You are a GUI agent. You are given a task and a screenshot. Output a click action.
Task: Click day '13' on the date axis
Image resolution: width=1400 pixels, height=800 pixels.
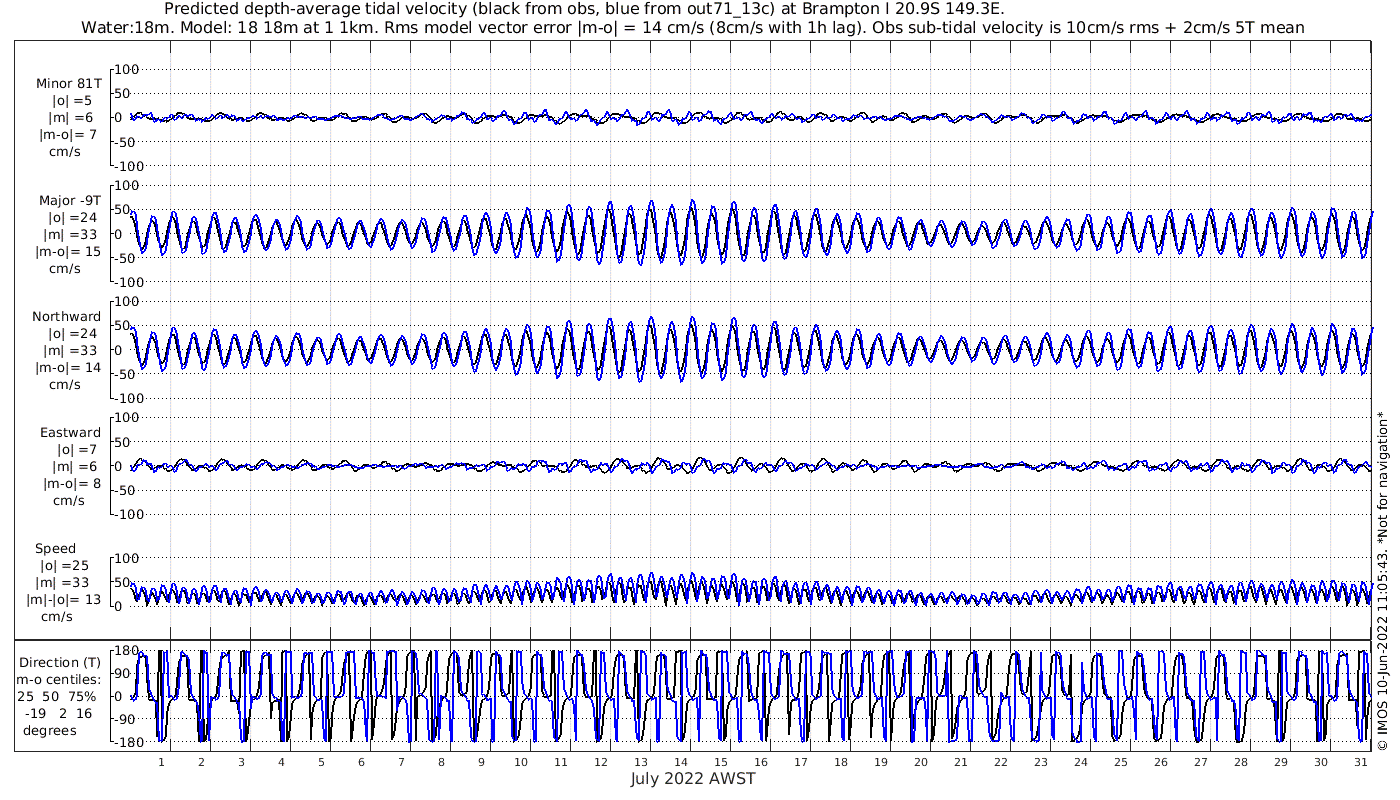click(x=640, y=762)
